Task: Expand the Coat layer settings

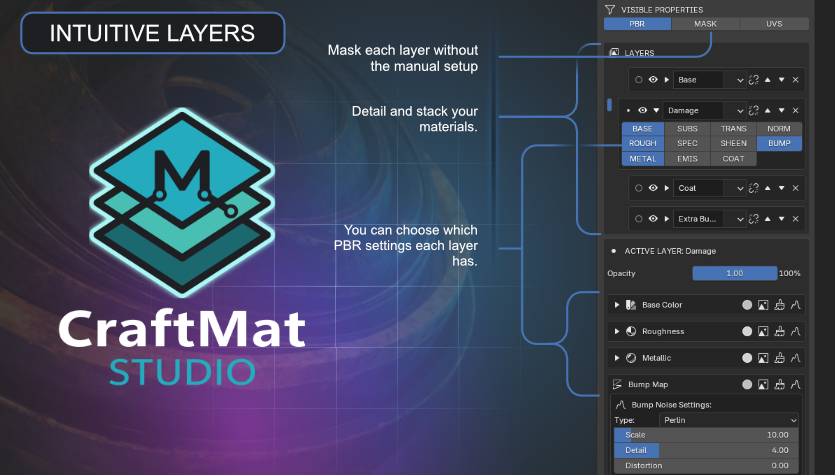Action: 667,188
